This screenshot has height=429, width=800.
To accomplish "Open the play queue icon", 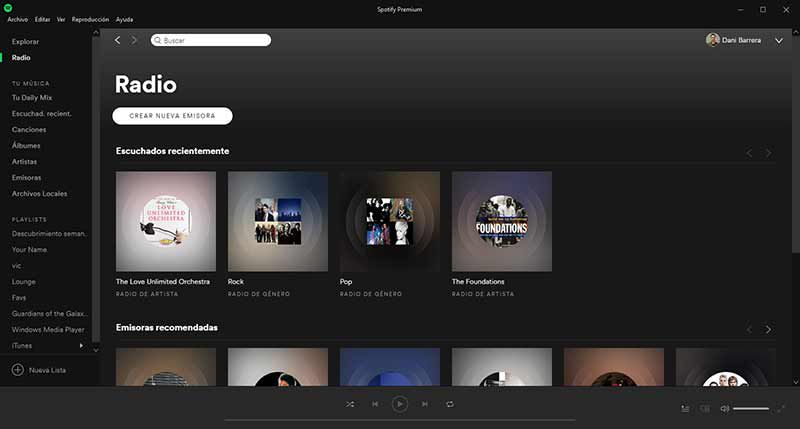I will [x=685, y=409].
